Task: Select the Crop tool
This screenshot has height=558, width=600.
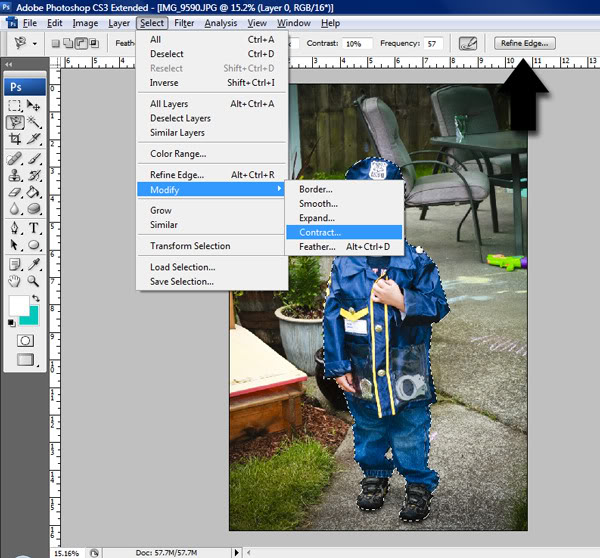Action: (15, 140)
